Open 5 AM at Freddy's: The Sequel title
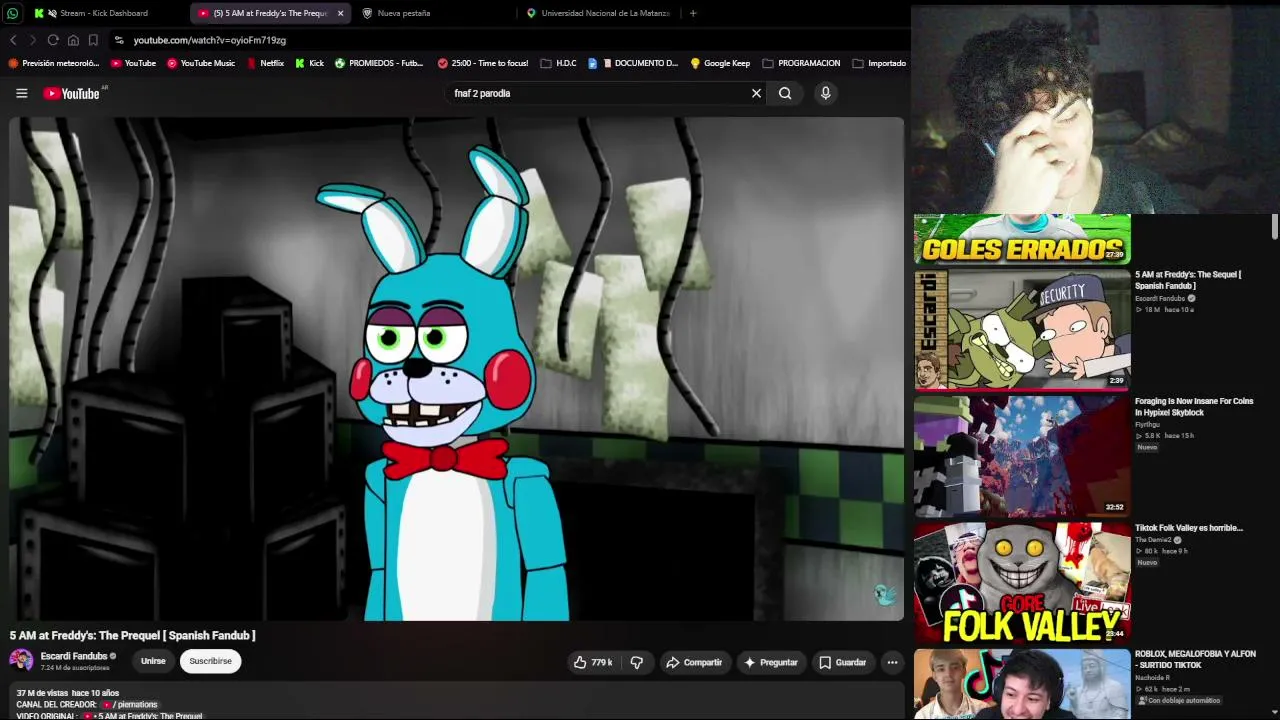The image size is (1280, 720). tap(1188, 280)
